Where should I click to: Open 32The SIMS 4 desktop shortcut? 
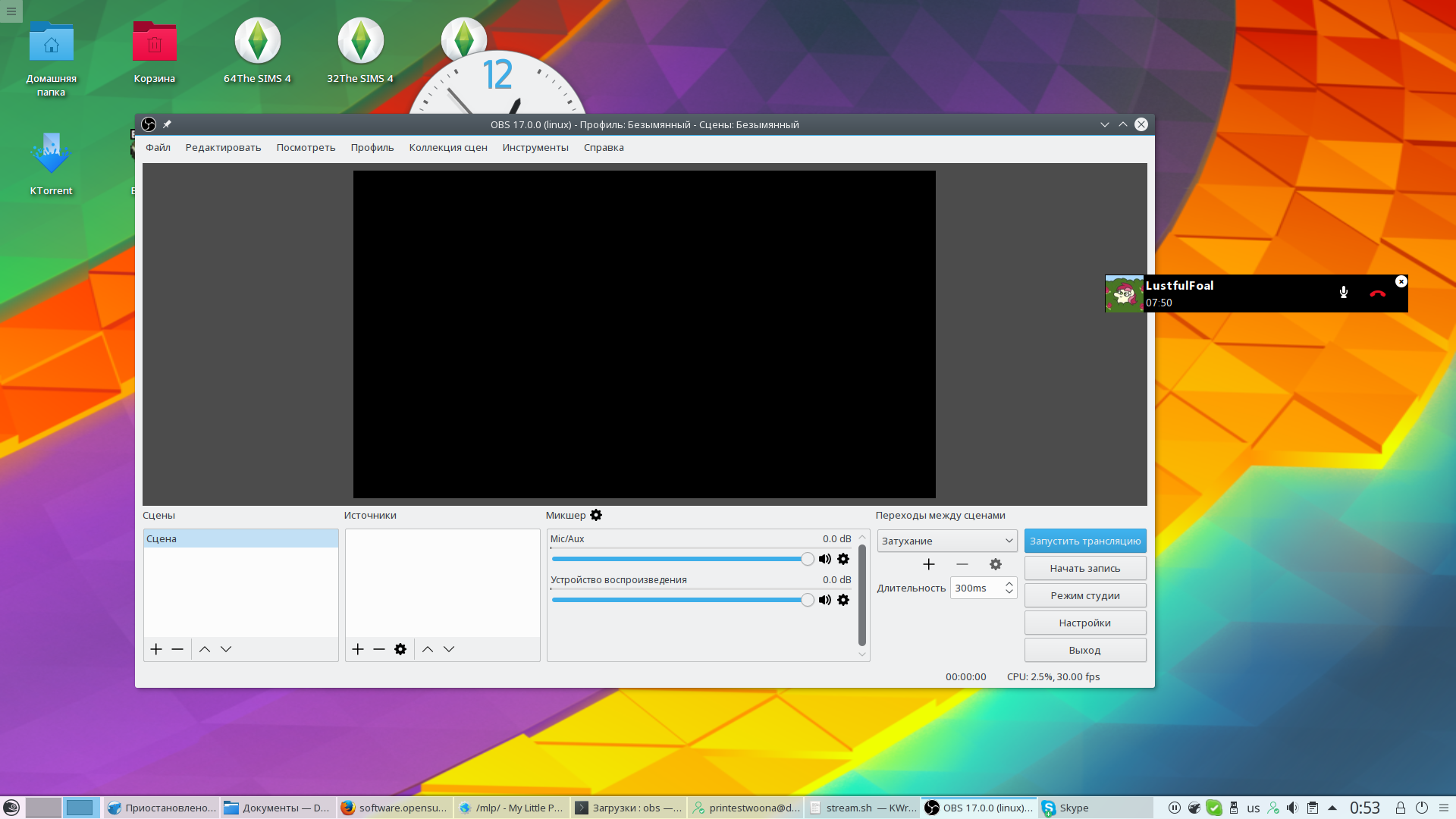point(360,52)
